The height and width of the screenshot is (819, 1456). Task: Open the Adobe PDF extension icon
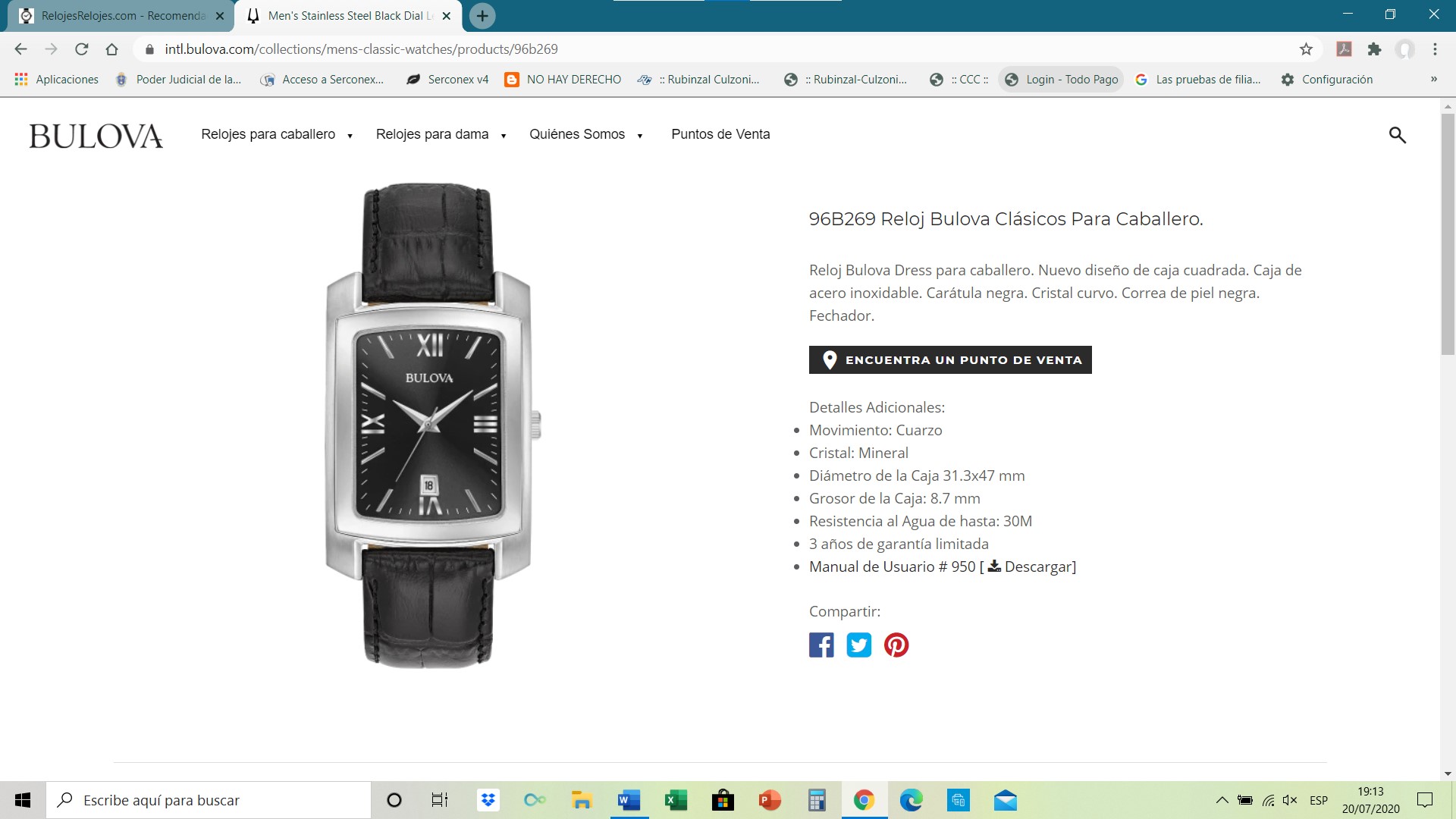tap(1344, 49)
